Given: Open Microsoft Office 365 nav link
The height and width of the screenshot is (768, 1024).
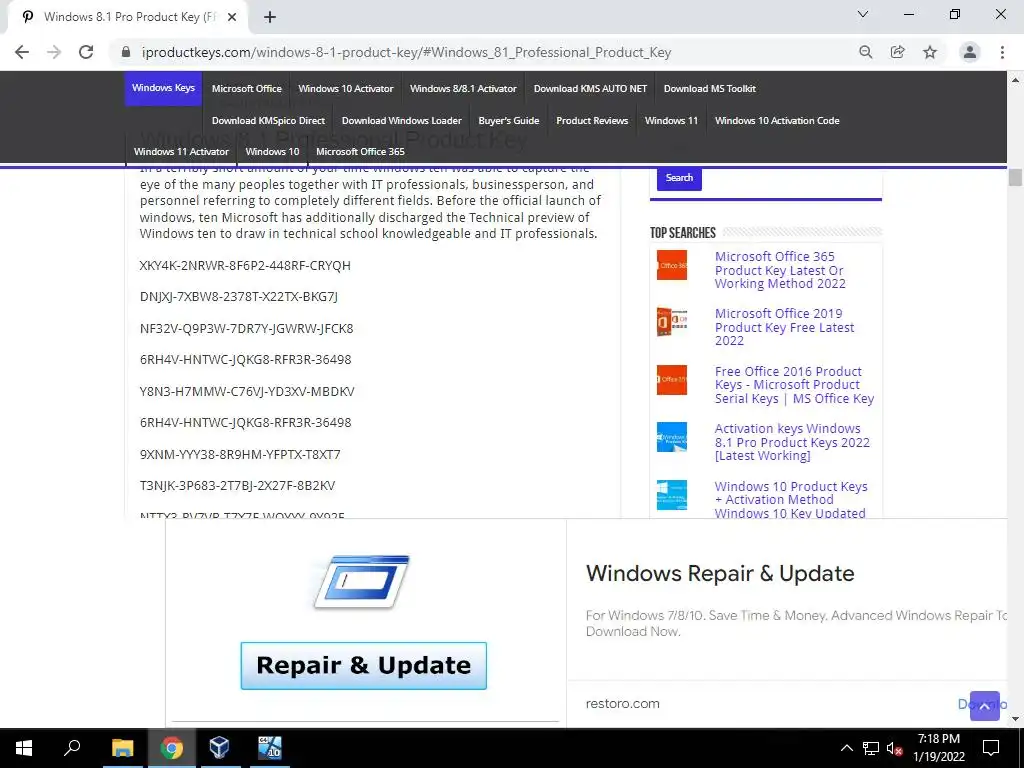Looking at the screenshot, I should click(360, 152).
